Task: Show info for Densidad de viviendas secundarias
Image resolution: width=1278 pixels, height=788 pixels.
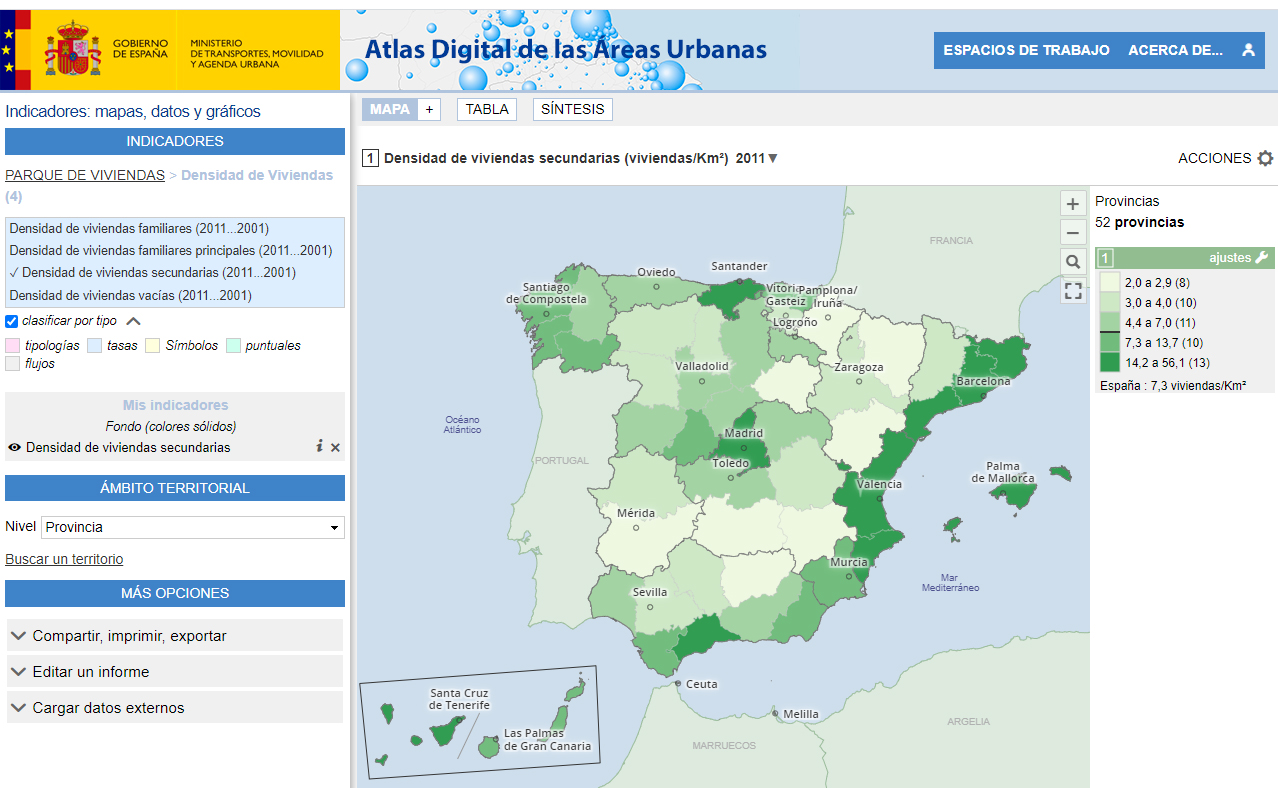Action: [x=319, y=447]
